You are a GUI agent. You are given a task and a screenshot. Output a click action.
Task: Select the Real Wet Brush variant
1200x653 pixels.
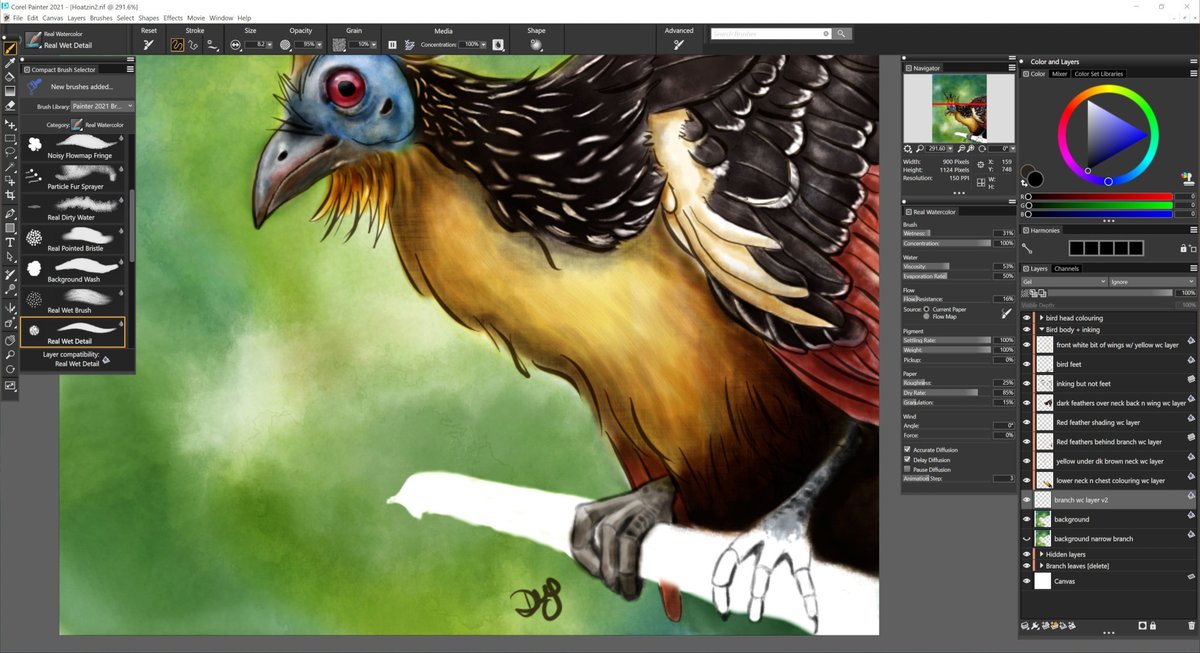[75, 300]
